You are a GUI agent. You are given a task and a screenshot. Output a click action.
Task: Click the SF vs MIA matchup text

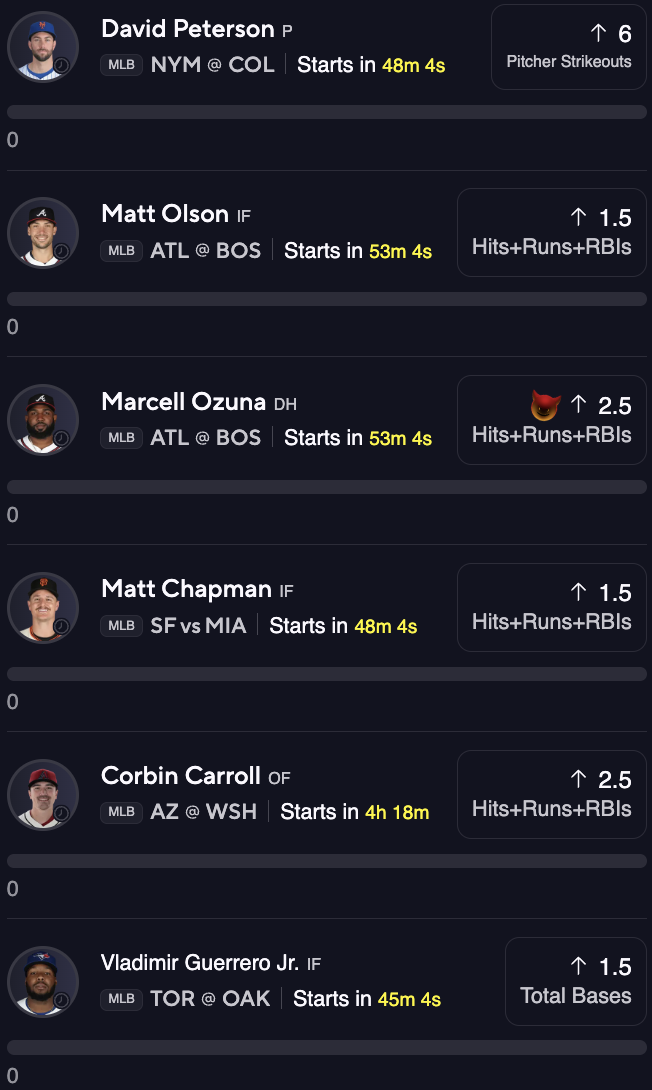[197, 626]
